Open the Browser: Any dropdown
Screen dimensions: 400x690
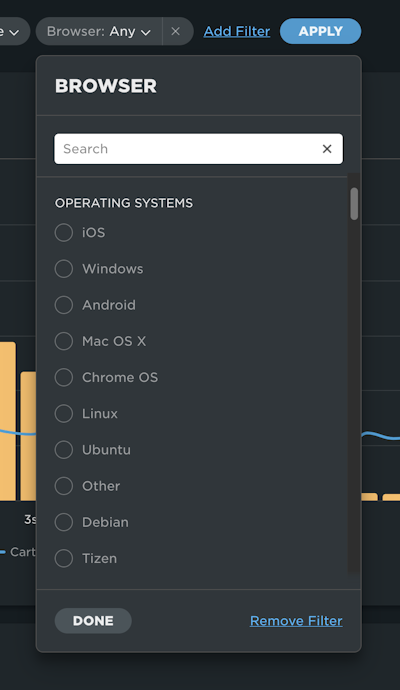[99, 31]
